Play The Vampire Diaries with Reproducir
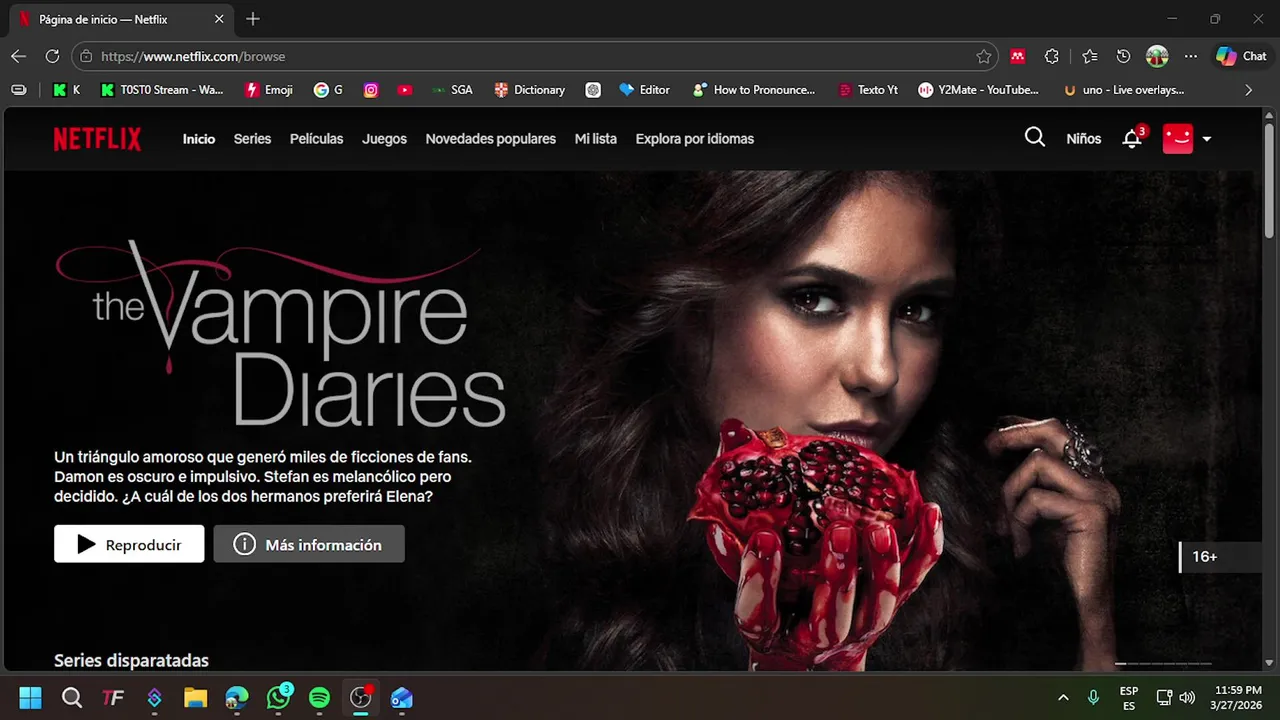Image resolution: width=1280 pixels, height=720 pixels. click(x=129, y=544)
